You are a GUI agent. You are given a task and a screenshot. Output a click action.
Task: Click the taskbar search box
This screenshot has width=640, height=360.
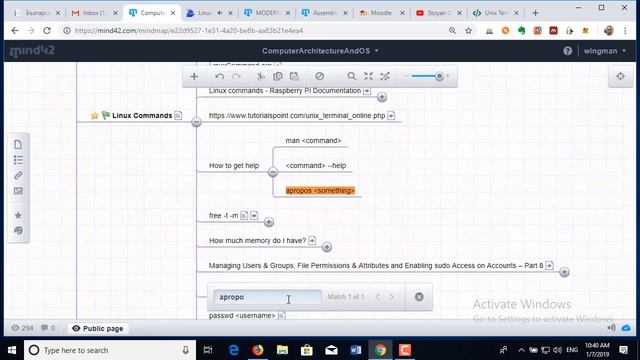(110, 350)
